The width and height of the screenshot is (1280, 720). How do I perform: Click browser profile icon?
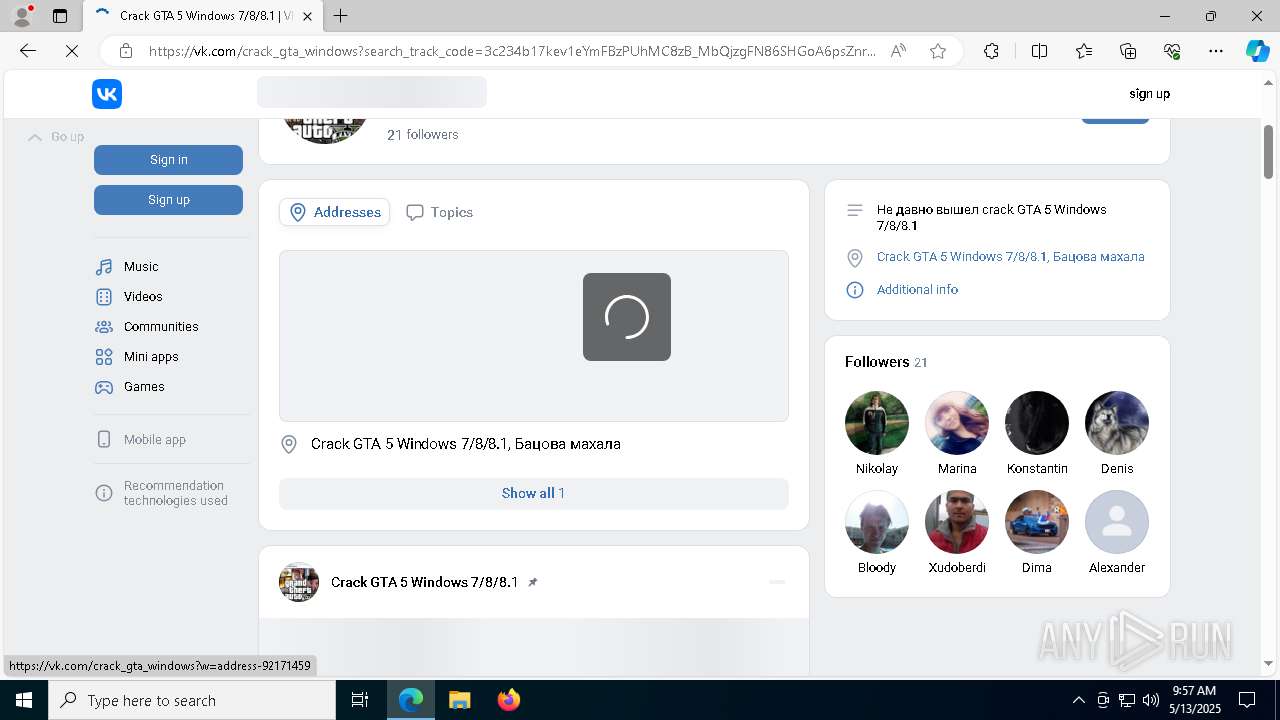22,15
